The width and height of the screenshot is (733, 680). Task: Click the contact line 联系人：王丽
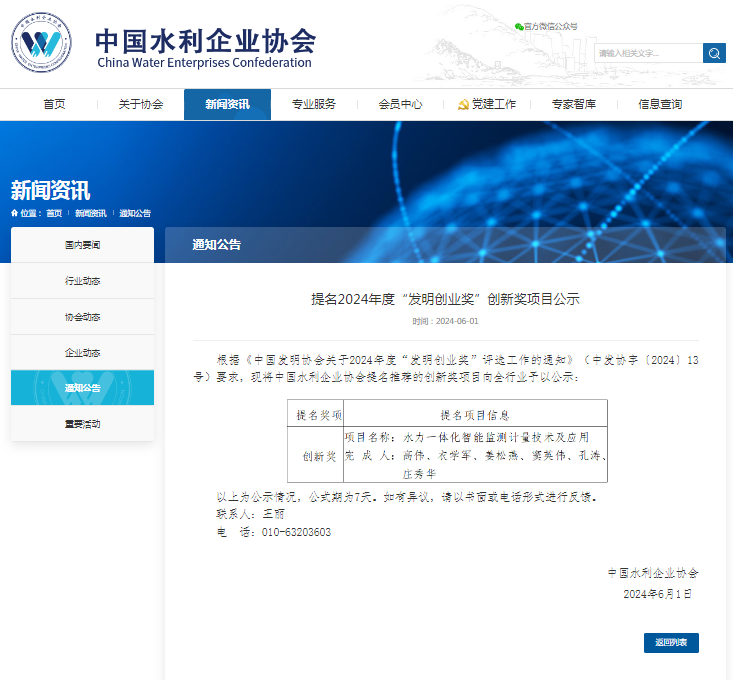click(x=250, y=514)
